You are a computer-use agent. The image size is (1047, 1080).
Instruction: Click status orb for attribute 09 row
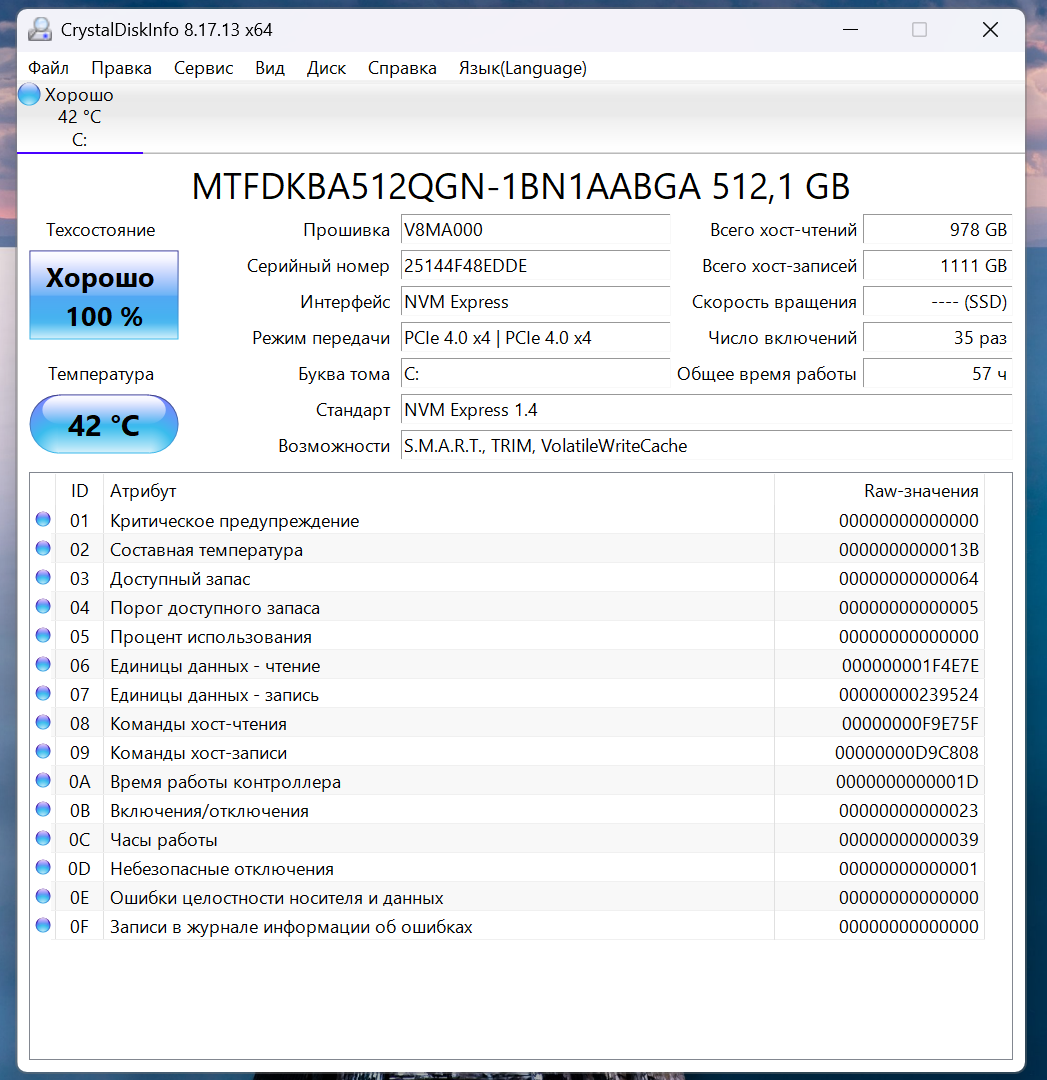coord(43,751)
